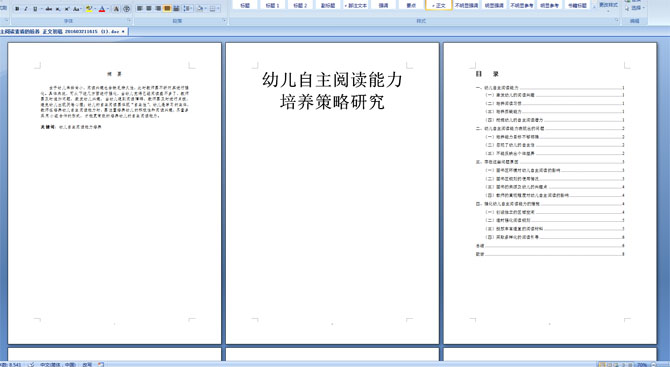Viewport: 670px width, 367px height.
Task: Open the Paragraph dialog launcher
Action: [x=225, y=21]
